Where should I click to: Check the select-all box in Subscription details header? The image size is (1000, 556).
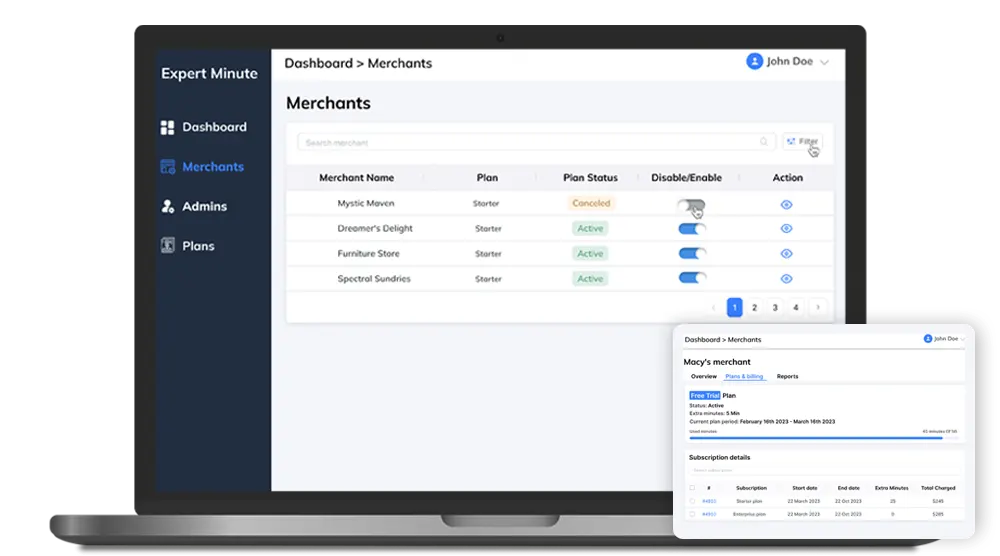pos(692,488)
